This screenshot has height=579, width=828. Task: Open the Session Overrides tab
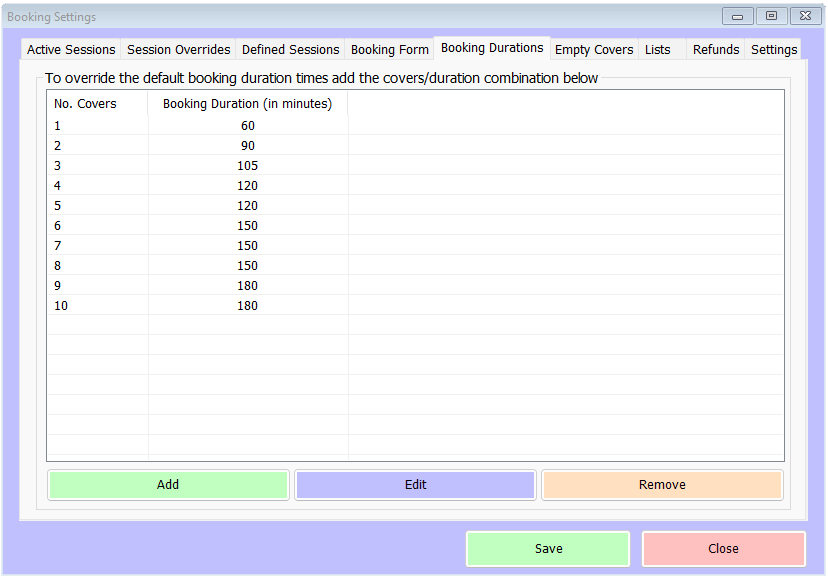coord(178,49)
